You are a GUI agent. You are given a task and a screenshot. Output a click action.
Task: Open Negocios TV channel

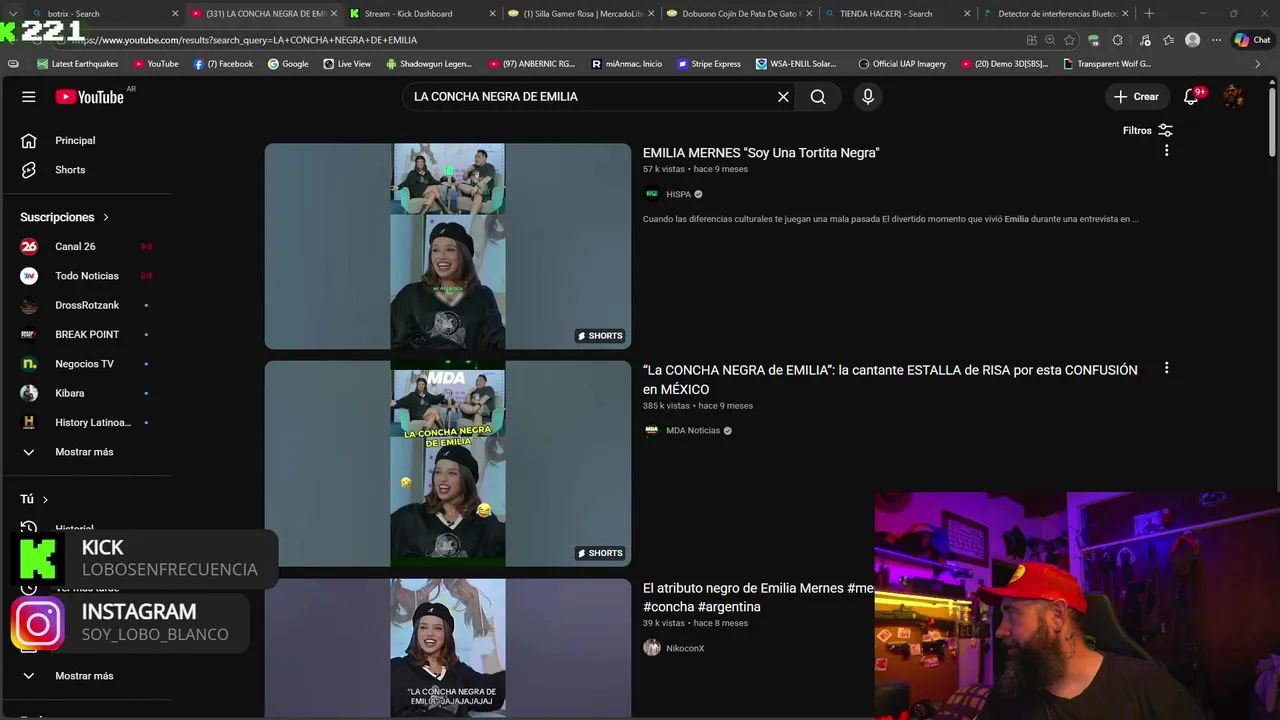(85, 364)
